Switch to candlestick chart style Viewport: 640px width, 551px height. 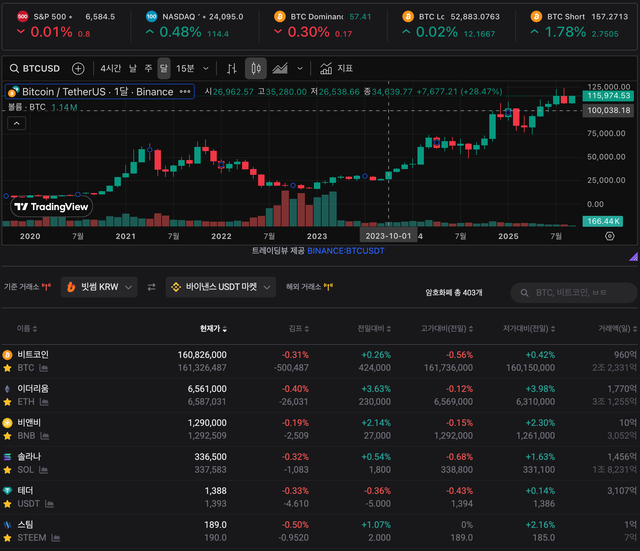256,69
